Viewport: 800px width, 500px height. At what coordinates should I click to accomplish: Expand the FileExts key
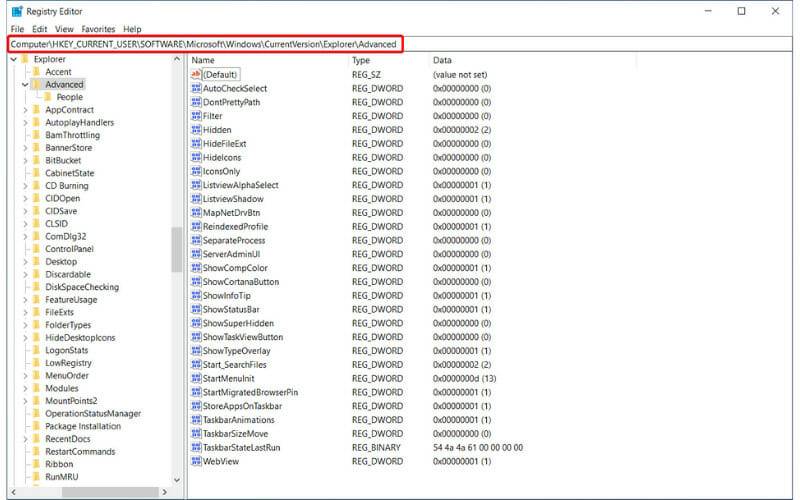coord(25,312)
